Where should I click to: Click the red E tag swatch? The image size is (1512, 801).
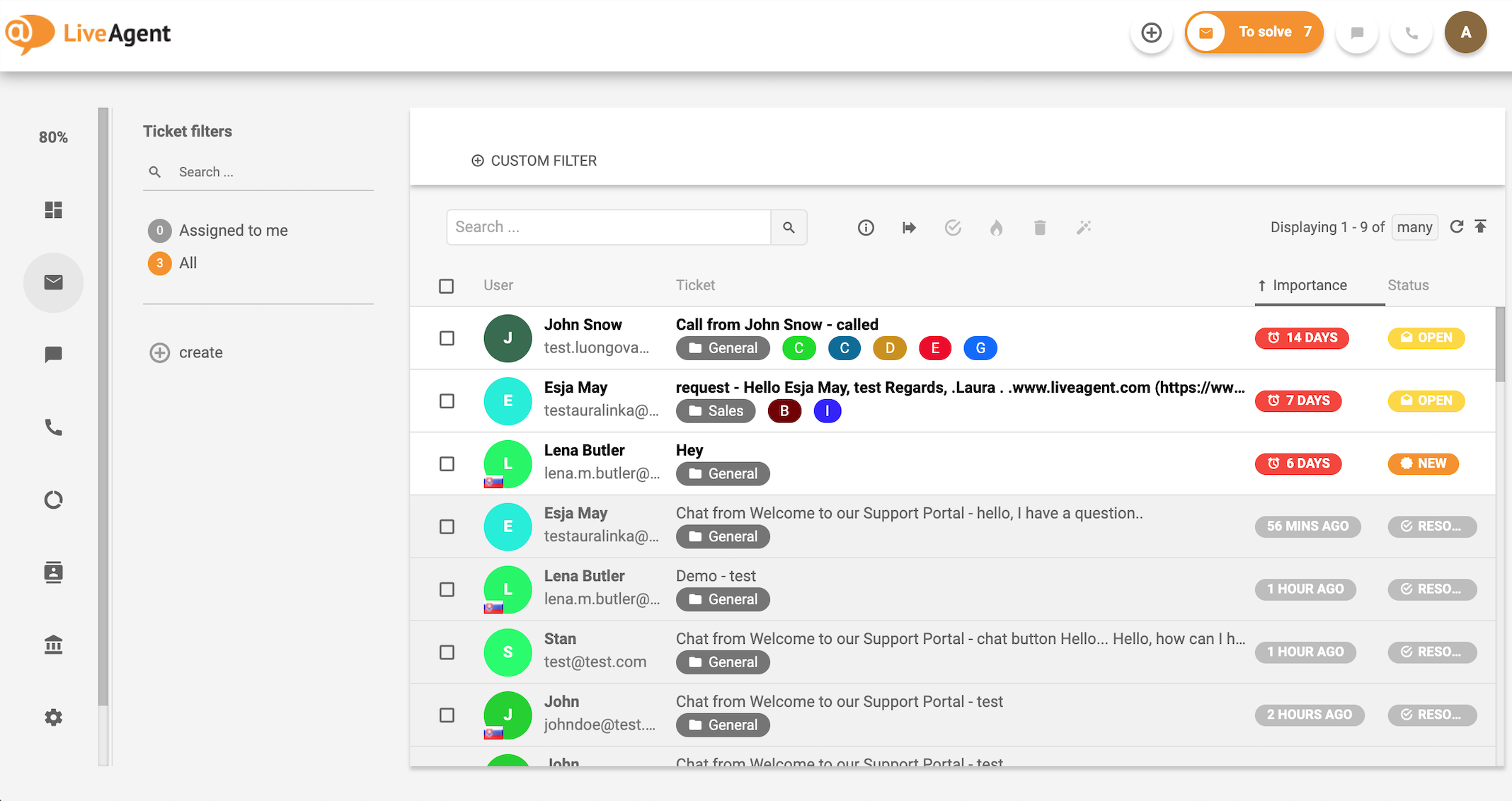tap(934, 348)
